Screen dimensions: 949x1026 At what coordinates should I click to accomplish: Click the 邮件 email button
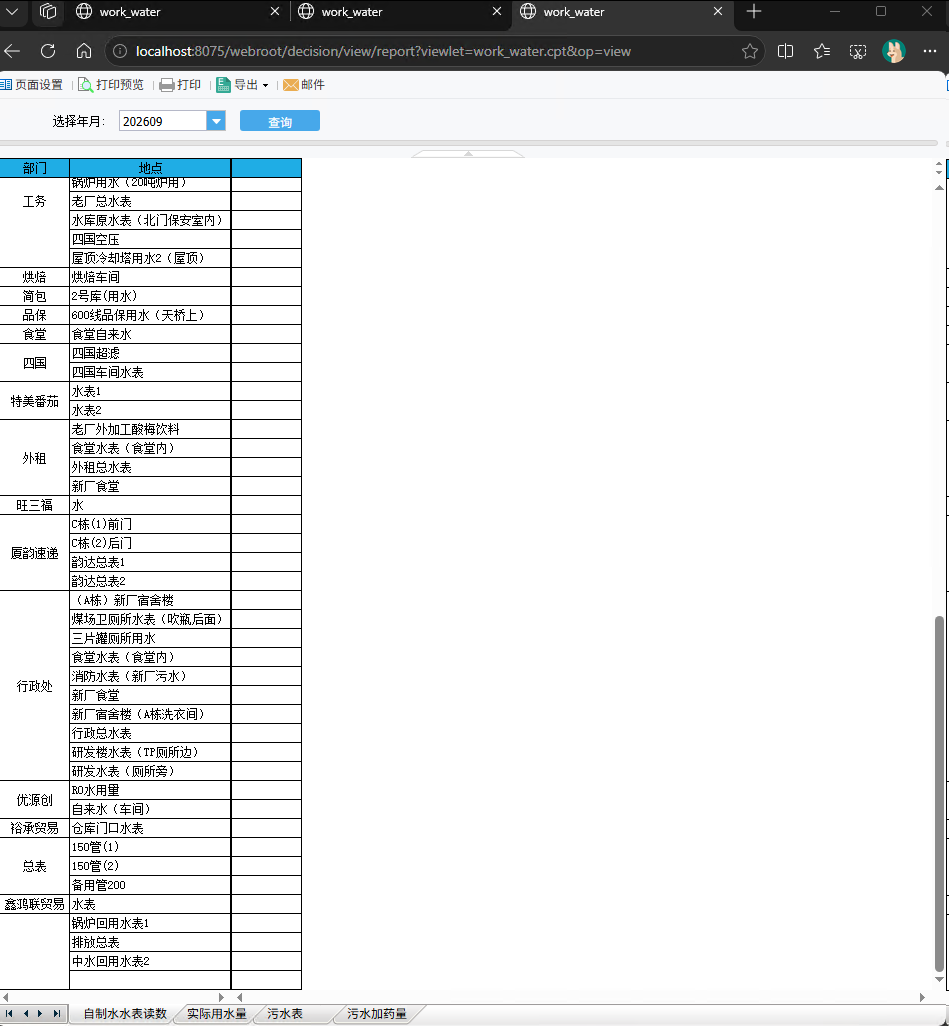coord(304,84)
